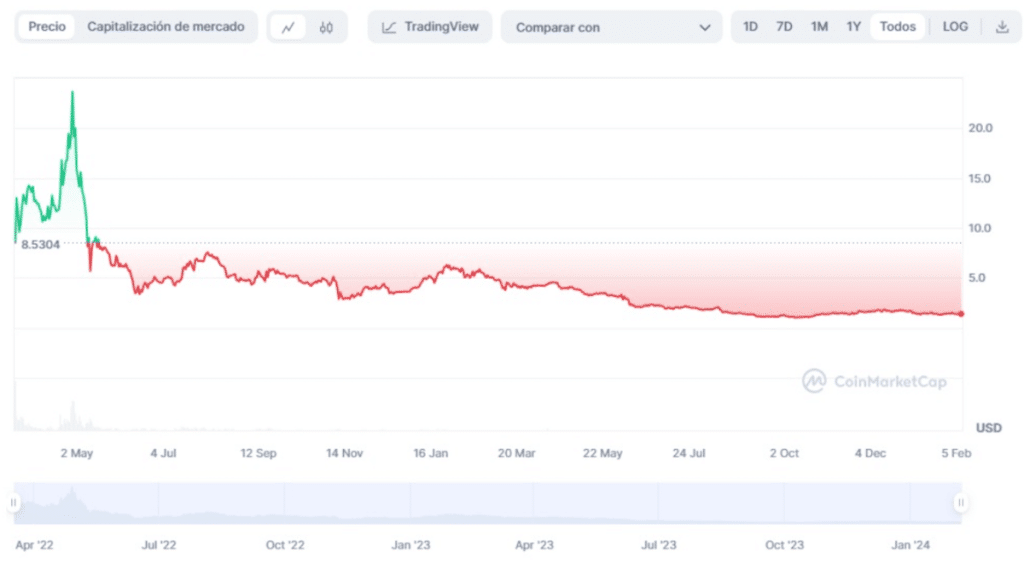Click the Jan '24 navigator label
1024x570 pixels.
[x=910, y=545]
